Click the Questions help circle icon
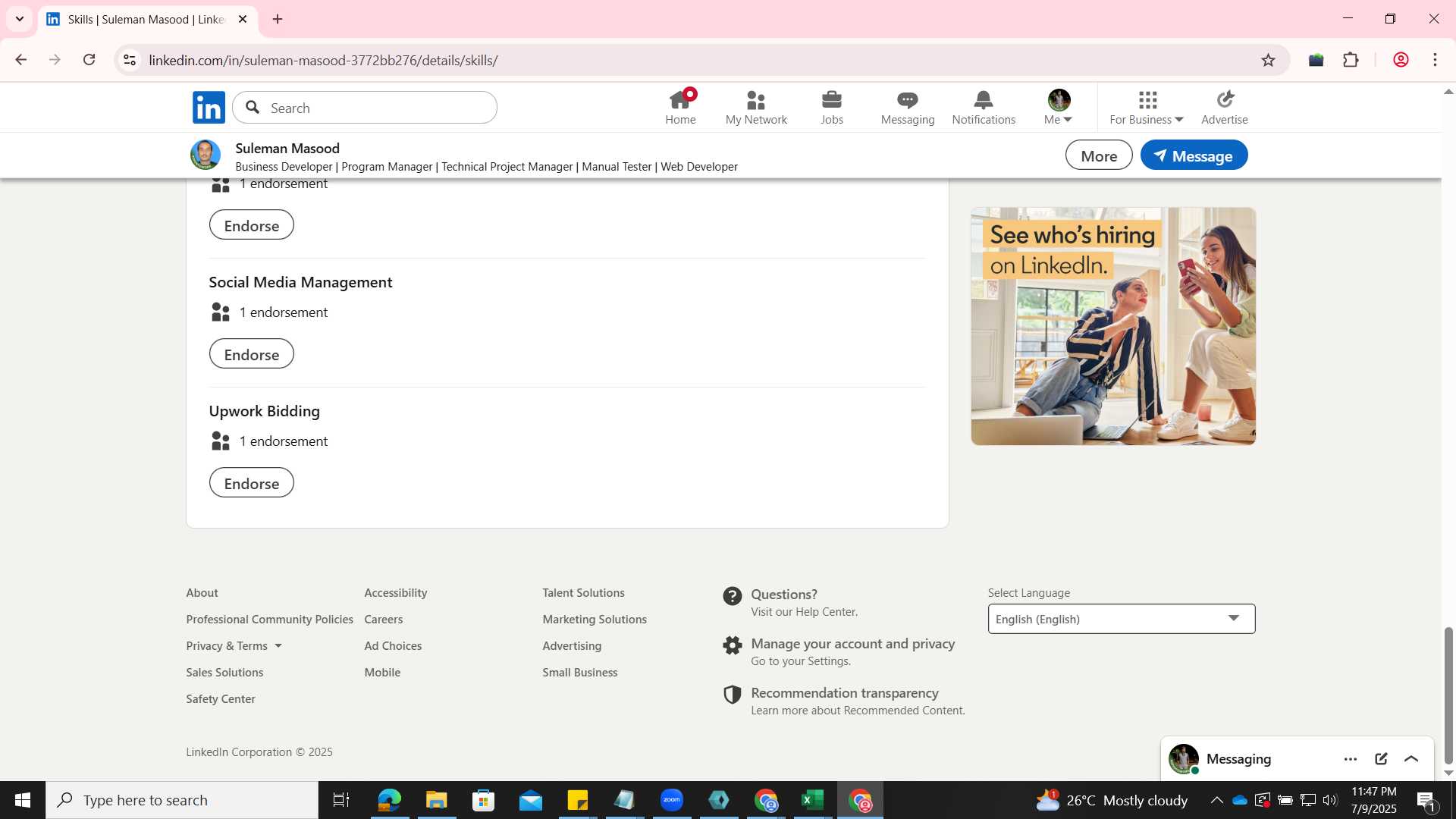1456x819 pixels. coord(732,596)
